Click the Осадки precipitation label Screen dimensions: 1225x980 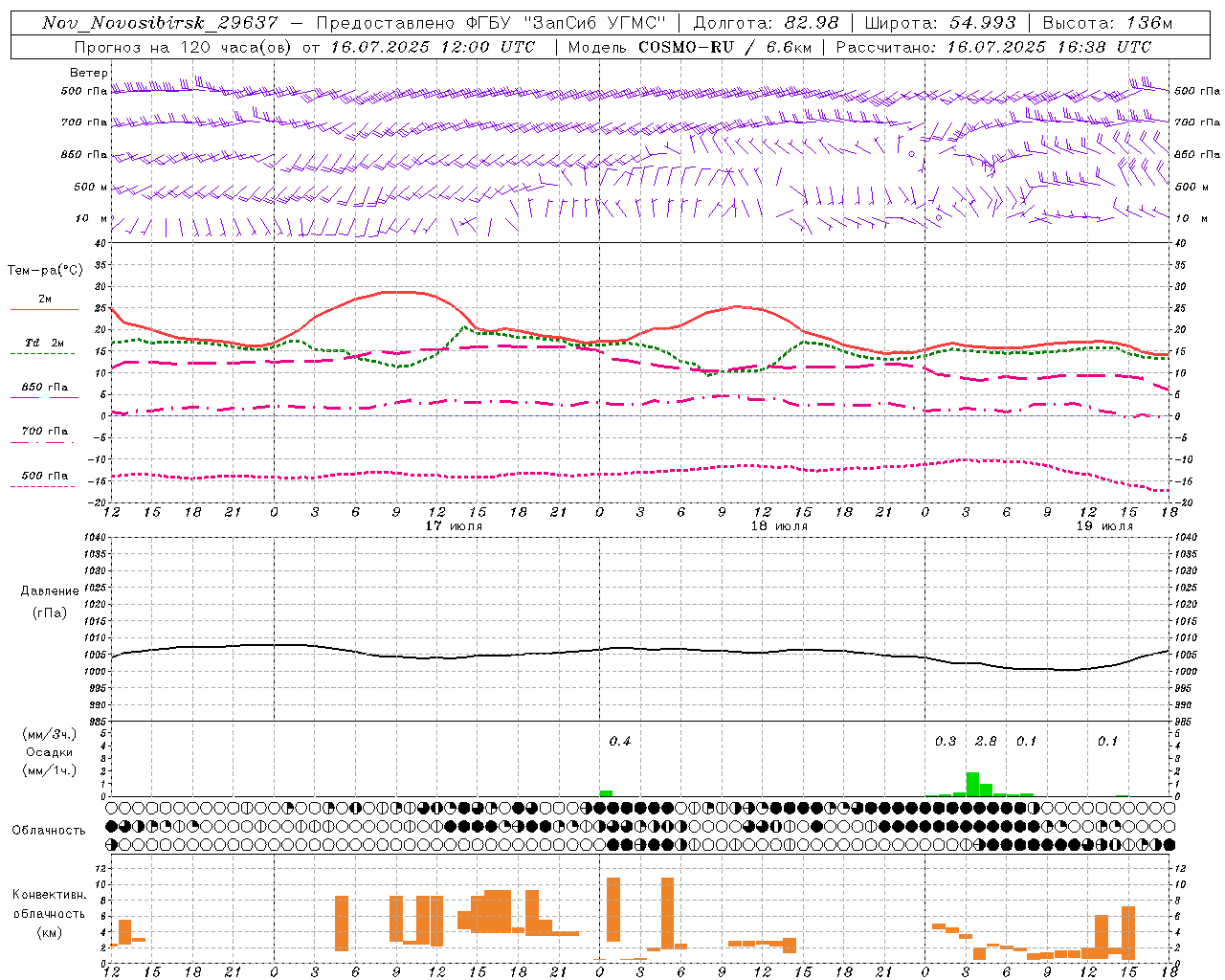click(50, 752)
